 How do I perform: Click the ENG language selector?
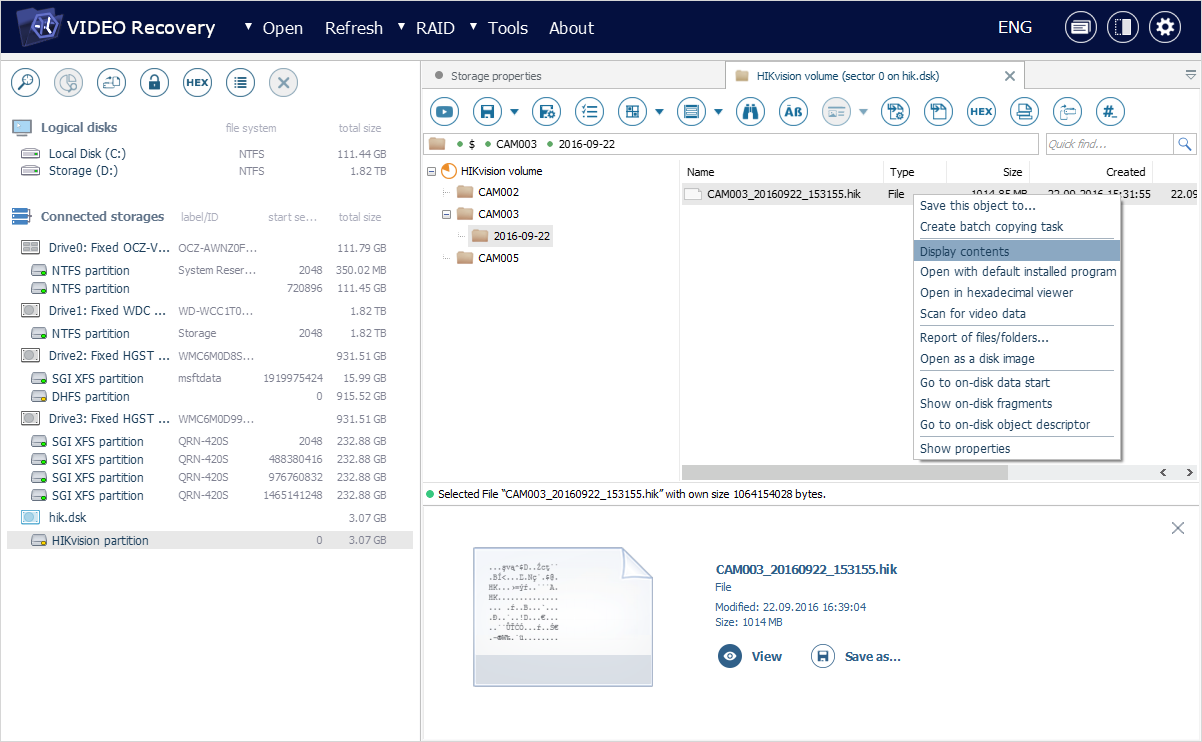tap(1015, 28)
